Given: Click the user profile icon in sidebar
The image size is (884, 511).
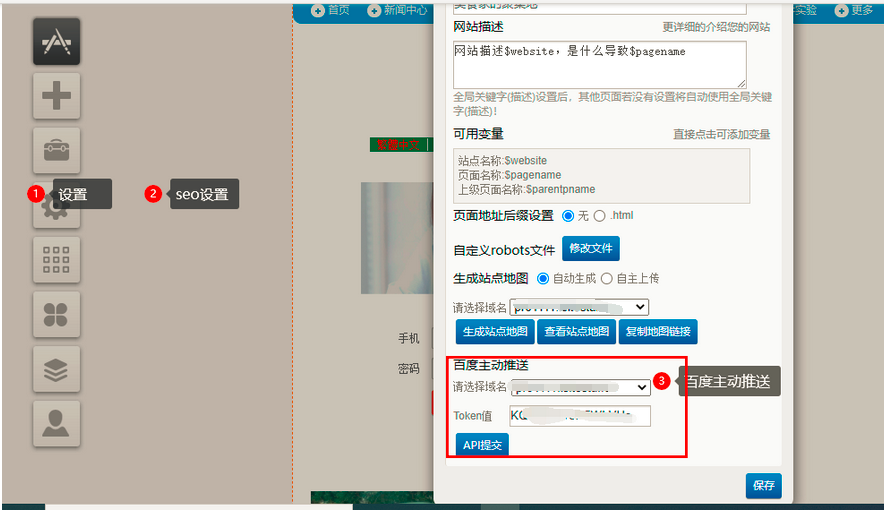Looking at the screenshot, I should (56, 424).
